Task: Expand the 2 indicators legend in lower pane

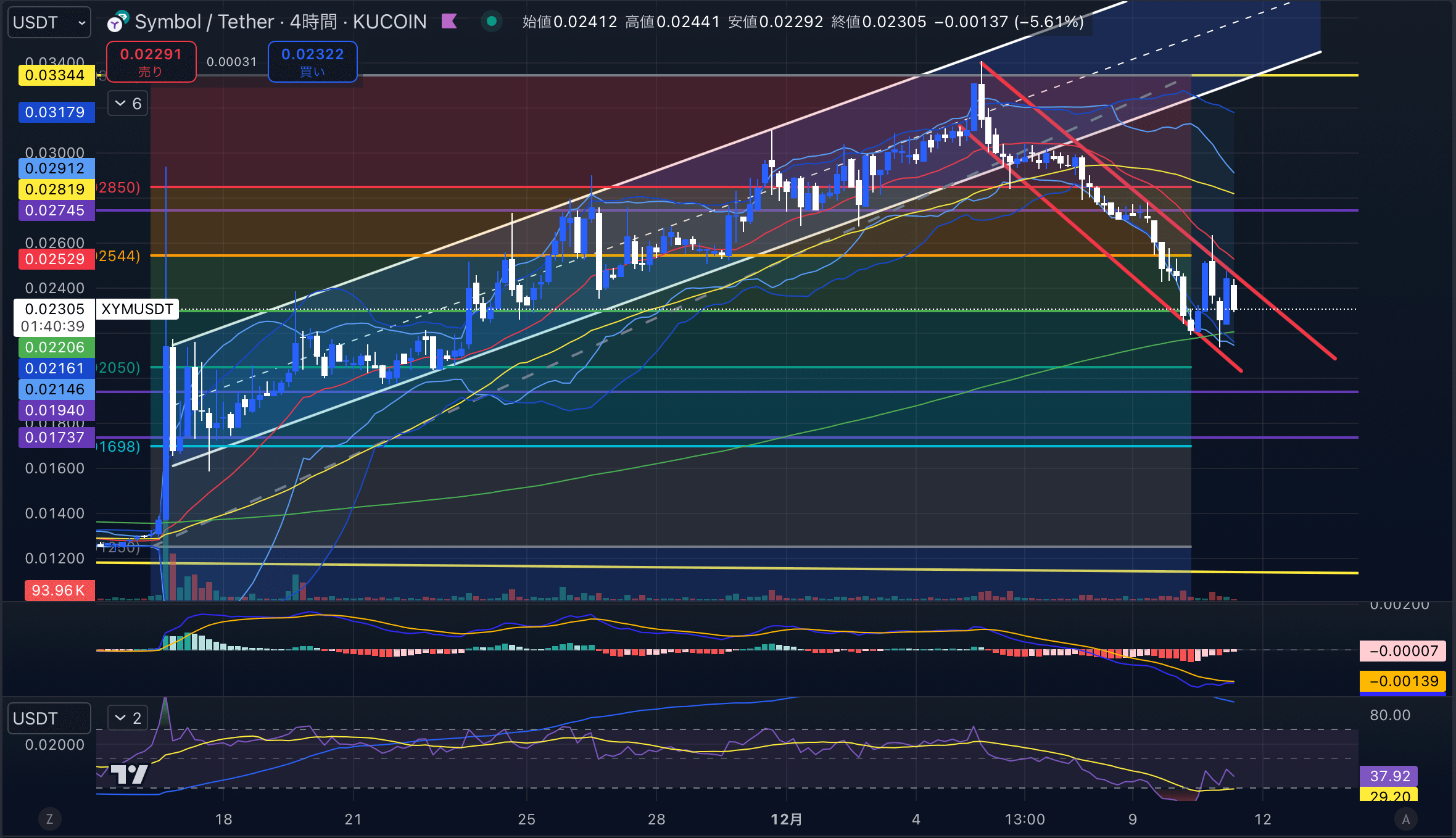Action: point(128,718)
